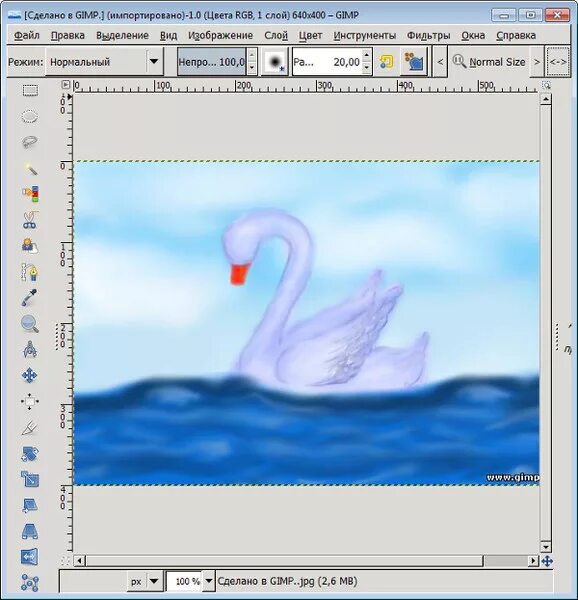The image size is (578, 600).
Task: Click the next toolbar page '>' button
Action: 537,62
